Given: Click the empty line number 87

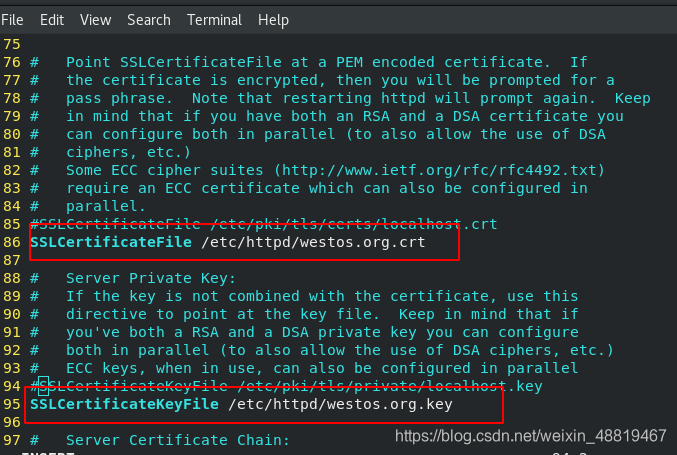Looking at the screenshot, I should (12, 260).
